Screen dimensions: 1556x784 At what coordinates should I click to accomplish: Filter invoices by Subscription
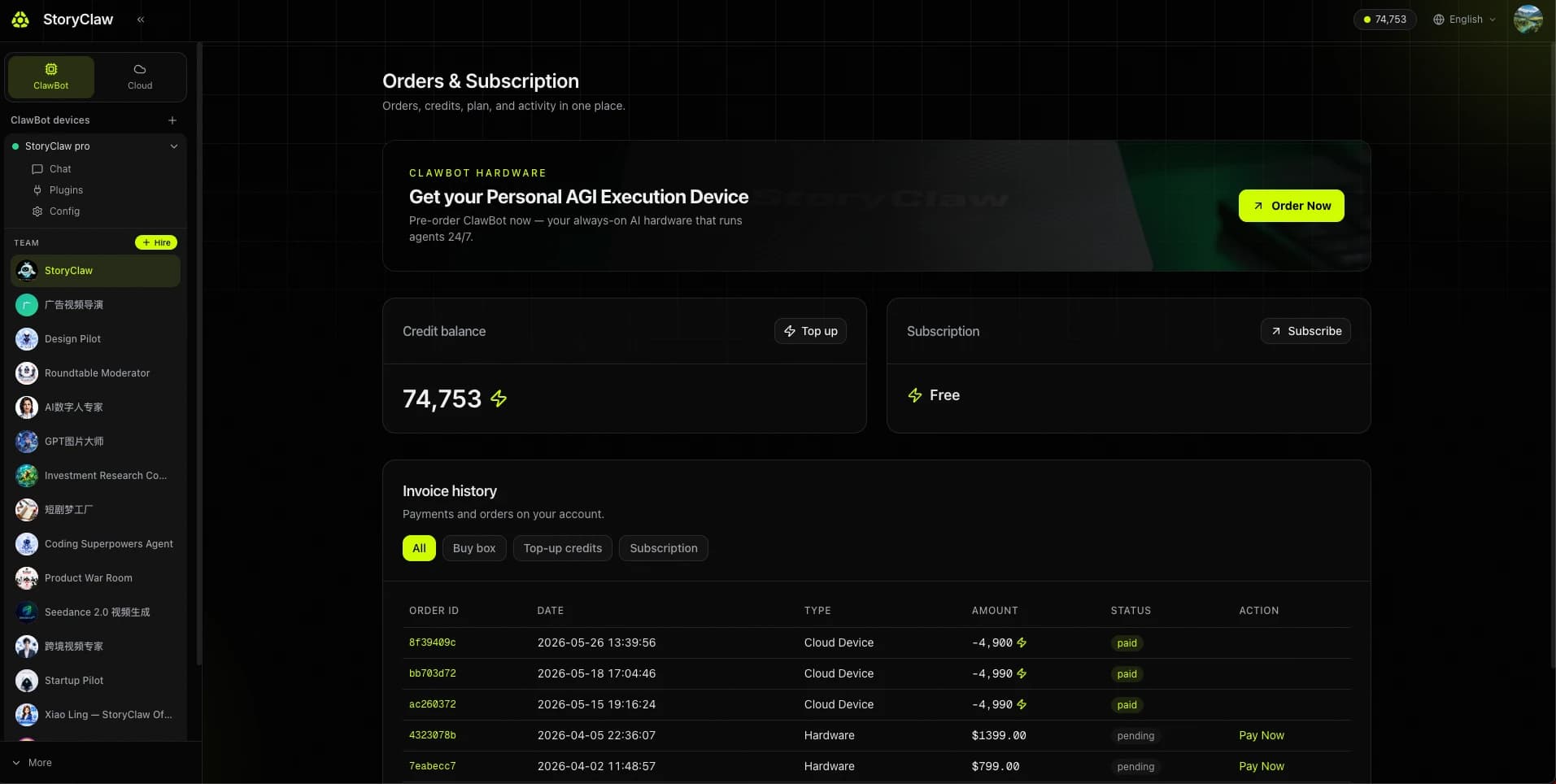[664, 548]
